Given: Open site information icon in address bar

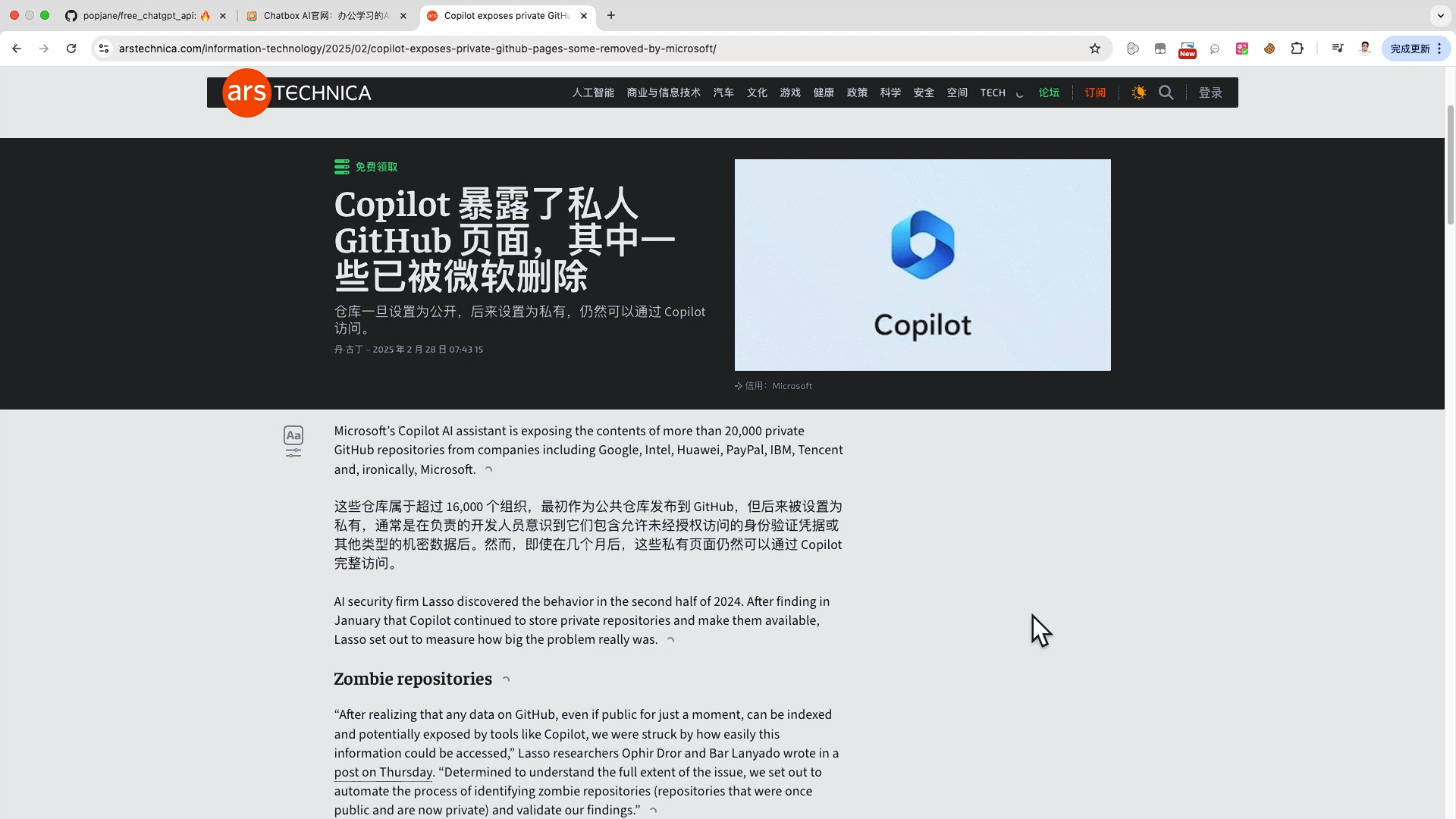Looking at the screenshot, I should click(x=104, y=49).
